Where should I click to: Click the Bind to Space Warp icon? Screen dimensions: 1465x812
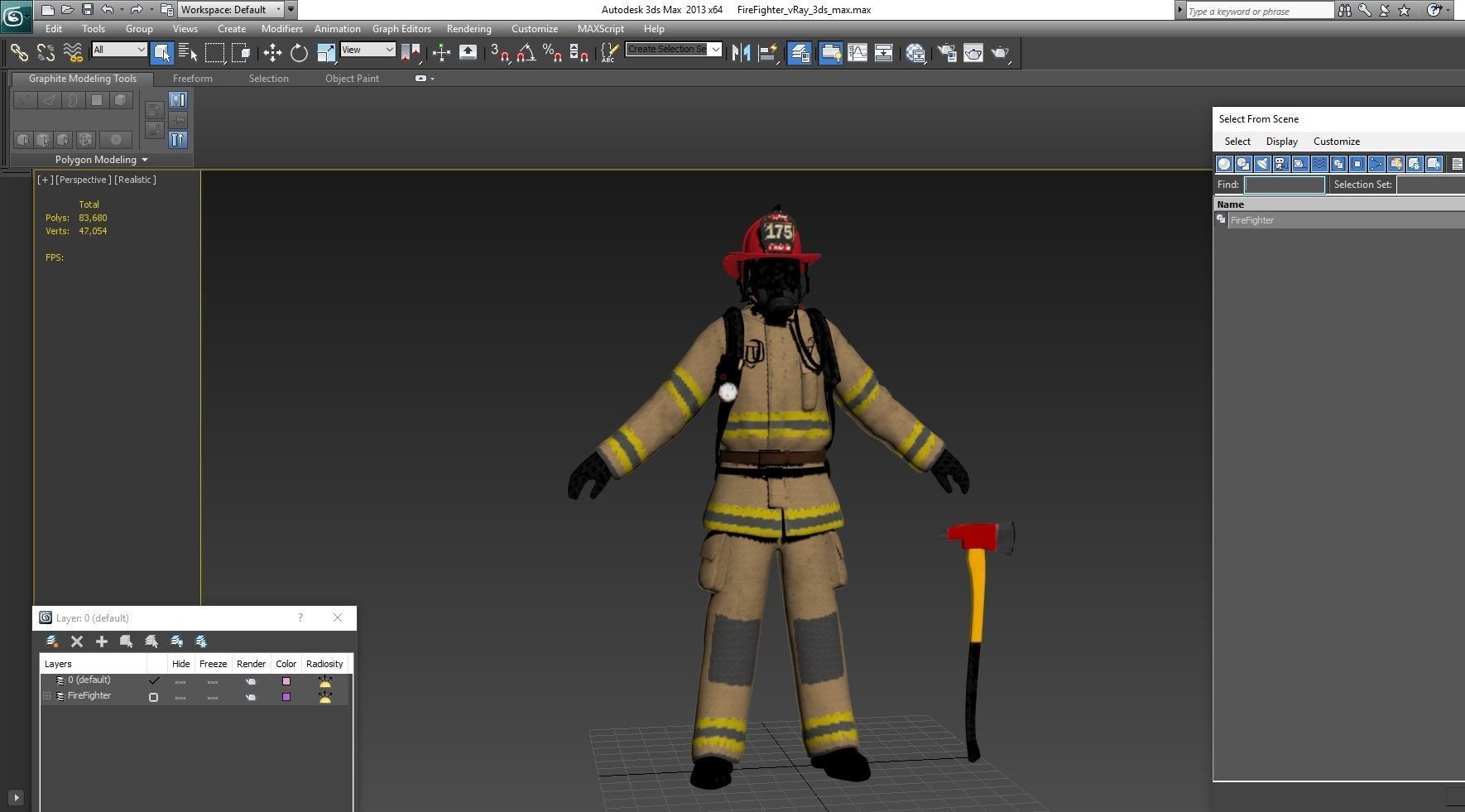(x=73, y=52)
